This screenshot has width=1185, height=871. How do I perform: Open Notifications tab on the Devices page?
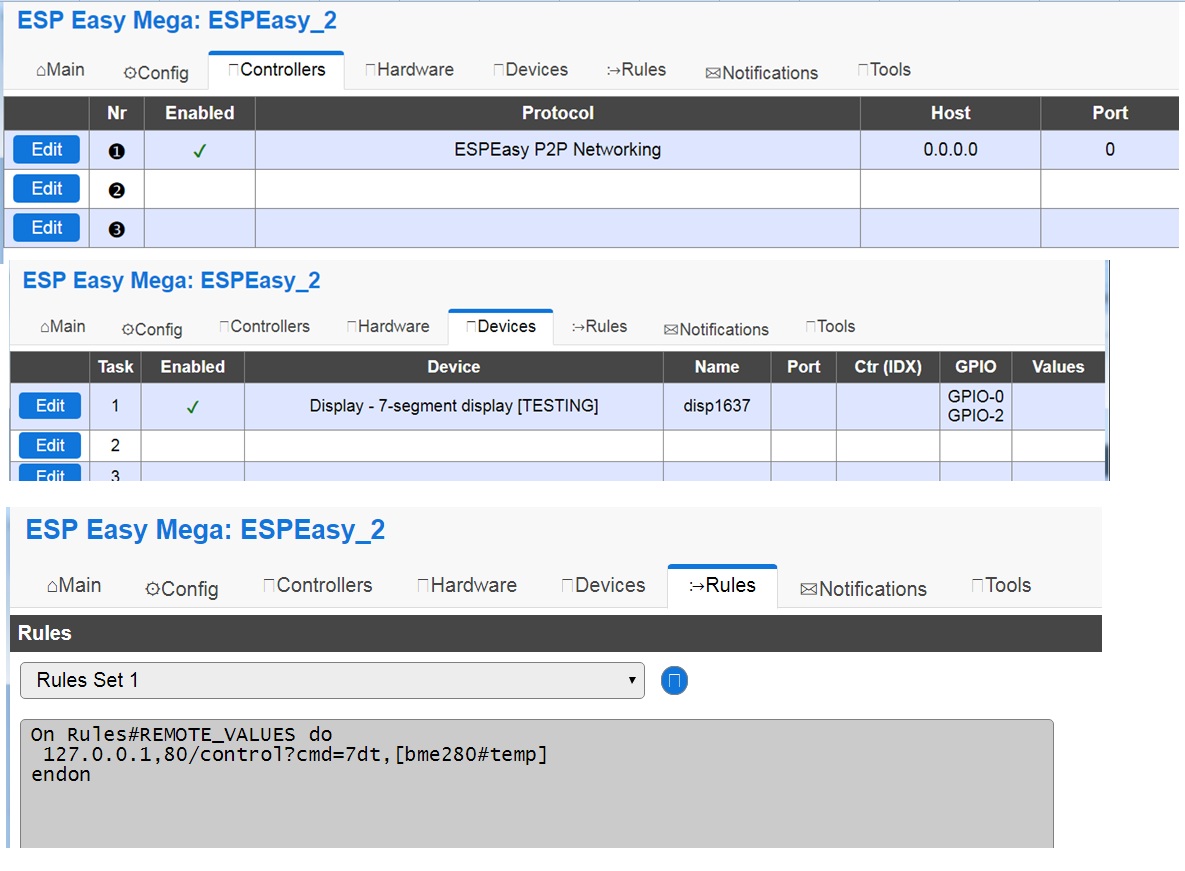(x=716, y=329)
